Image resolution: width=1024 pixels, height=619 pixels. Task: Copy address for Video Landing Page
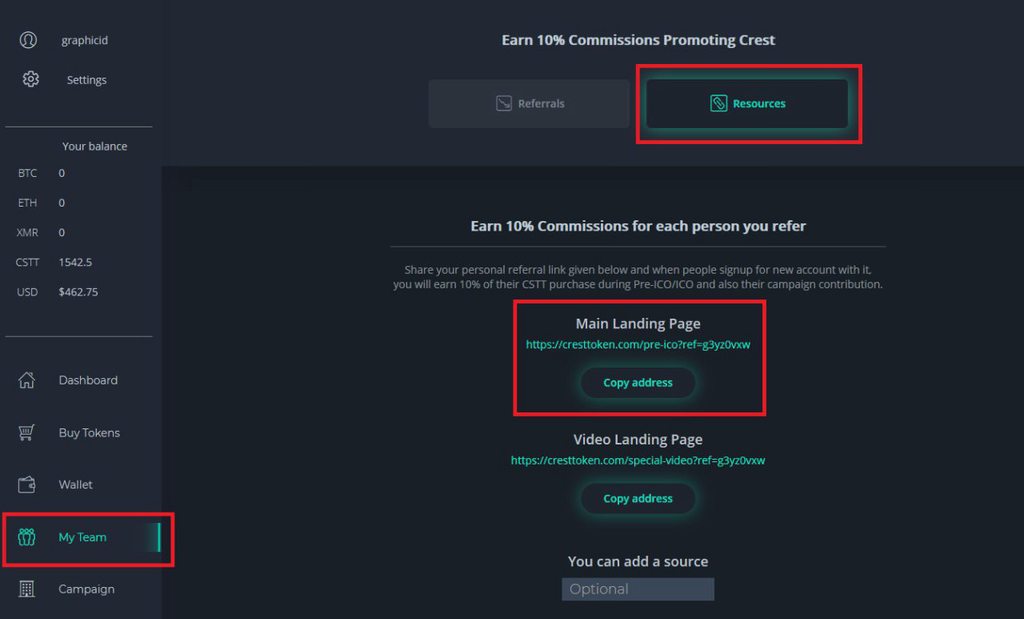[x=638, y=499]
